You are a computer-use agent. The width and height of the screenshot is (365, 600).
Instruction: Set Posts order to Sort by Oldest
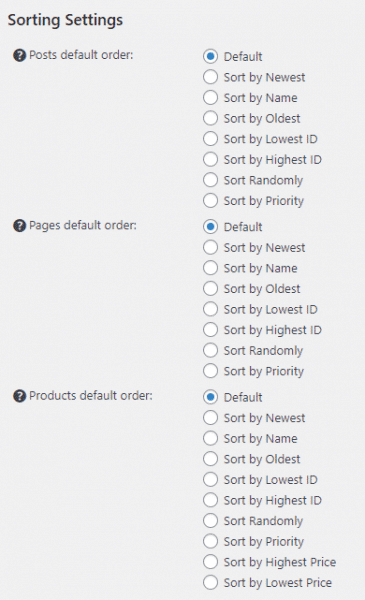(210, 118)
